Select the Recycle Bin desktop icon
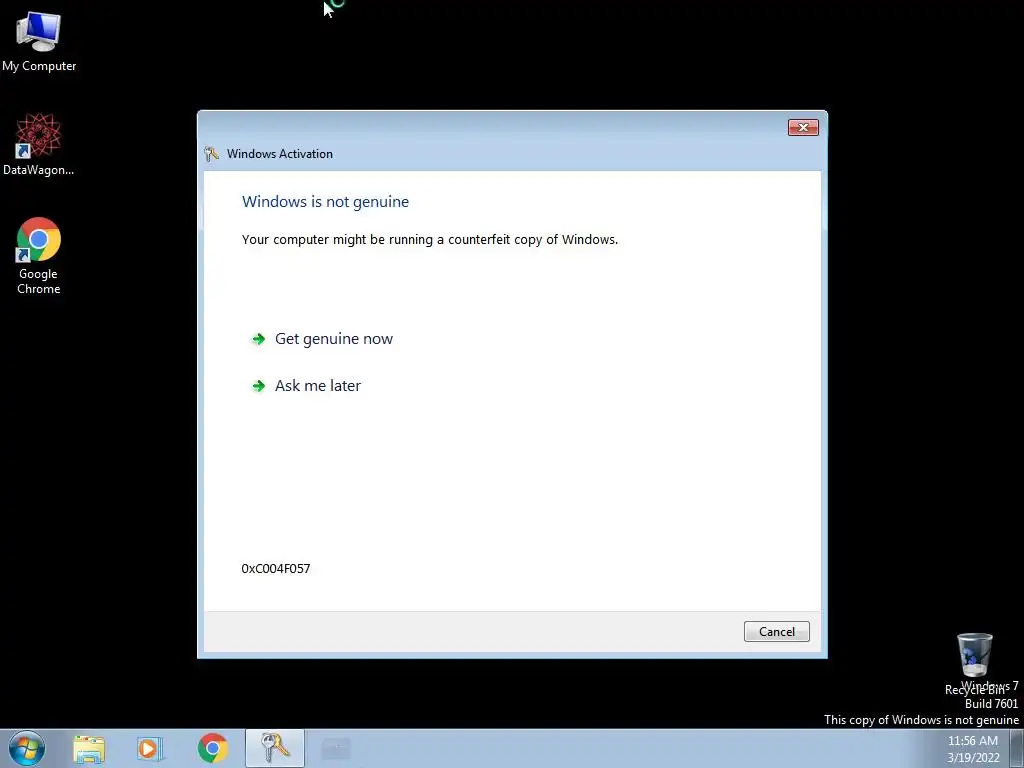The image size is (1024, 768). [x=974, y=663]
